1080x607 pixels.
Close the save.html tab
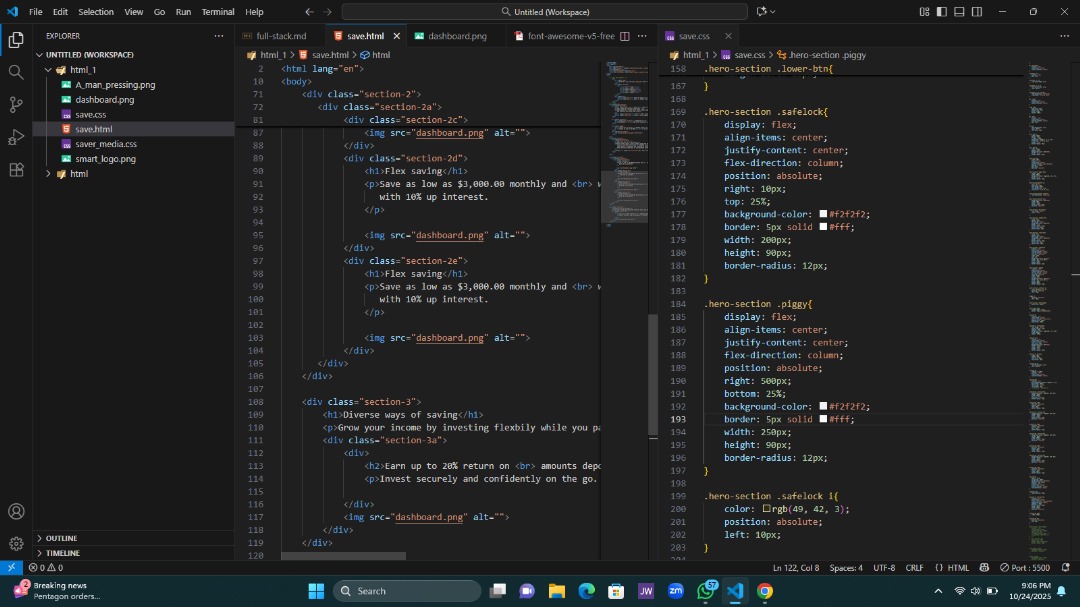(x=396, y=36)
